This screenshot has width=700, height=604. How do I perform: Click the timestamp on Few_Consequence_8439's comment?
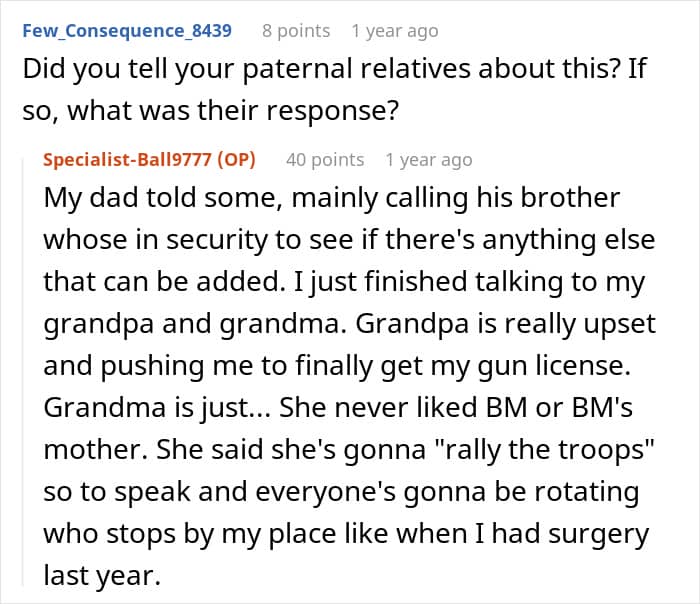[394, 31]
